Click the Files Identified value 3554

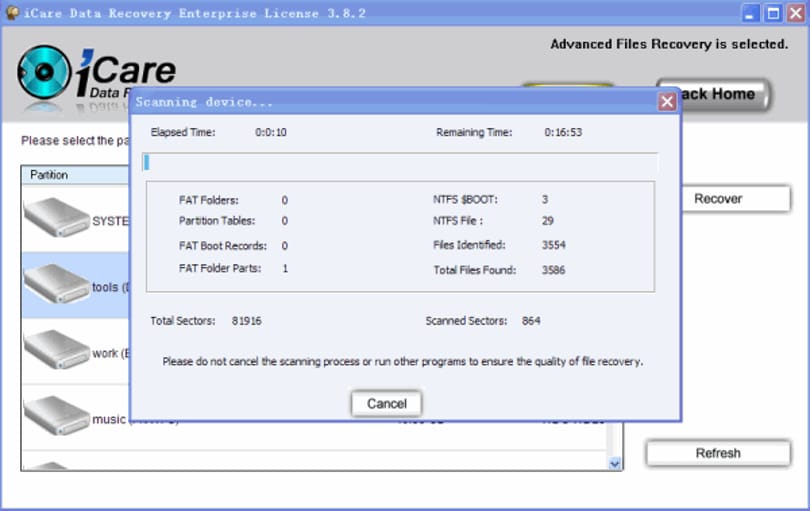tap(553, 245)
